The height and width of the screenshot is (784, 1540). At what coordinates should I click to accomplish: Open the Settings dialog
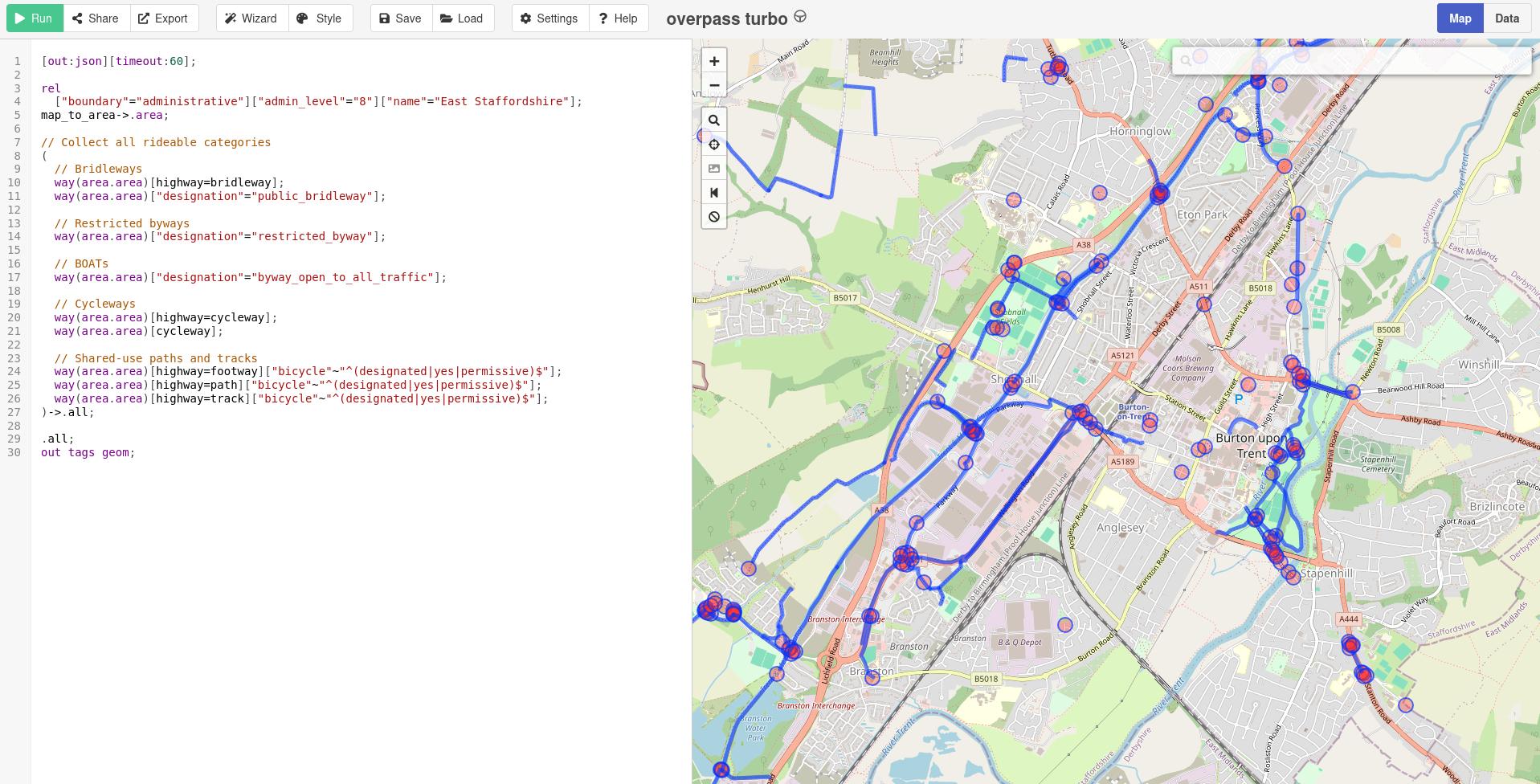tap(549, 18)
